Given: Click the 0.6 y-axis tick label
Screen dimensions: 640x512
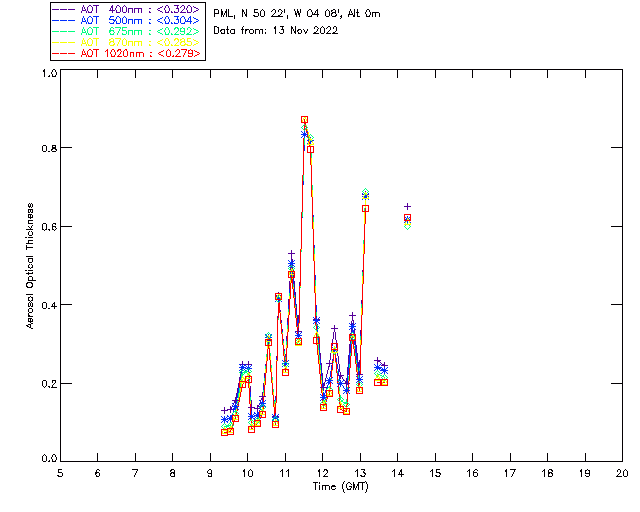Looking at the screenshot, I should 49,227.
